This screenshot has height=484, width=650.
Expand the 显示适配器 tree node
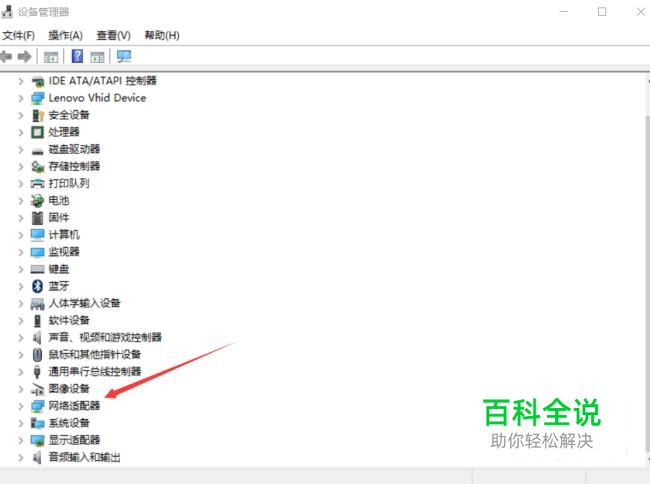click(x=21, y=440)
